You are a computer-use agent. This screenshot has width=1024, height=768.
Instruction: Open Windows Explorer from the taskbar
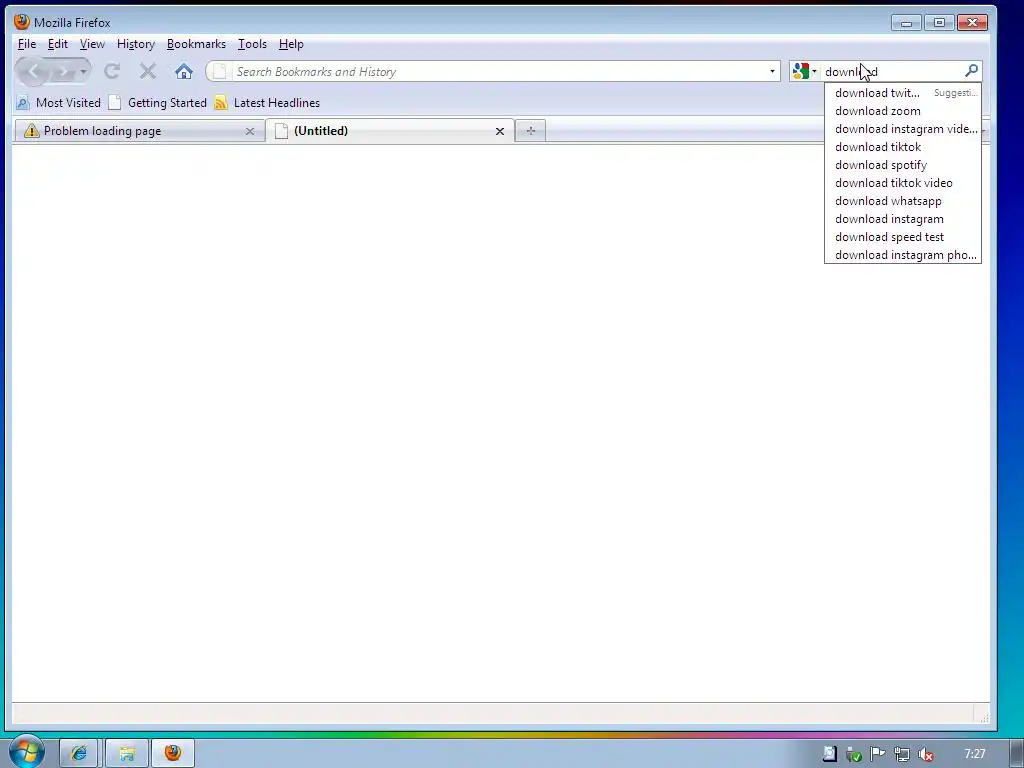coord(127,754)
